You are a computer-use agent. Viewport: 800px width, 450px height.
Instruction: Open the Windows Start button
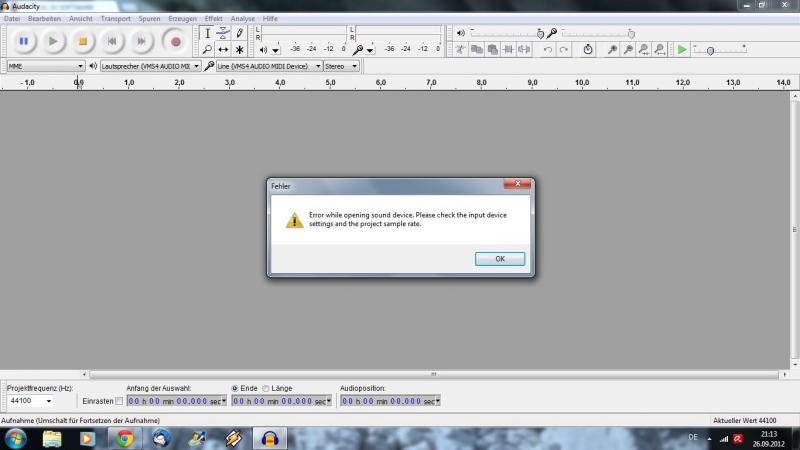(x=15, y=439)
